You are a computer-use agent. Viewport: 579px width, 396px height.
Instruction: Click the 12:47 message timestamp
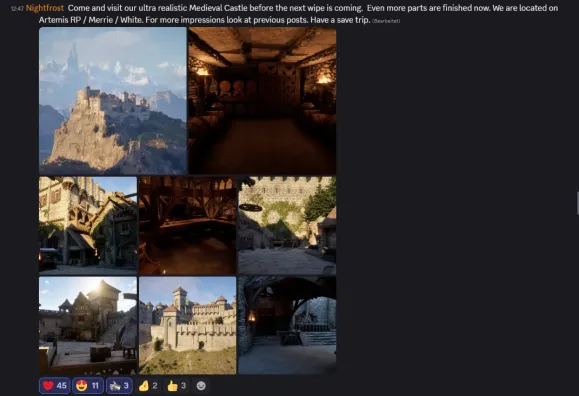pos(17,8)
